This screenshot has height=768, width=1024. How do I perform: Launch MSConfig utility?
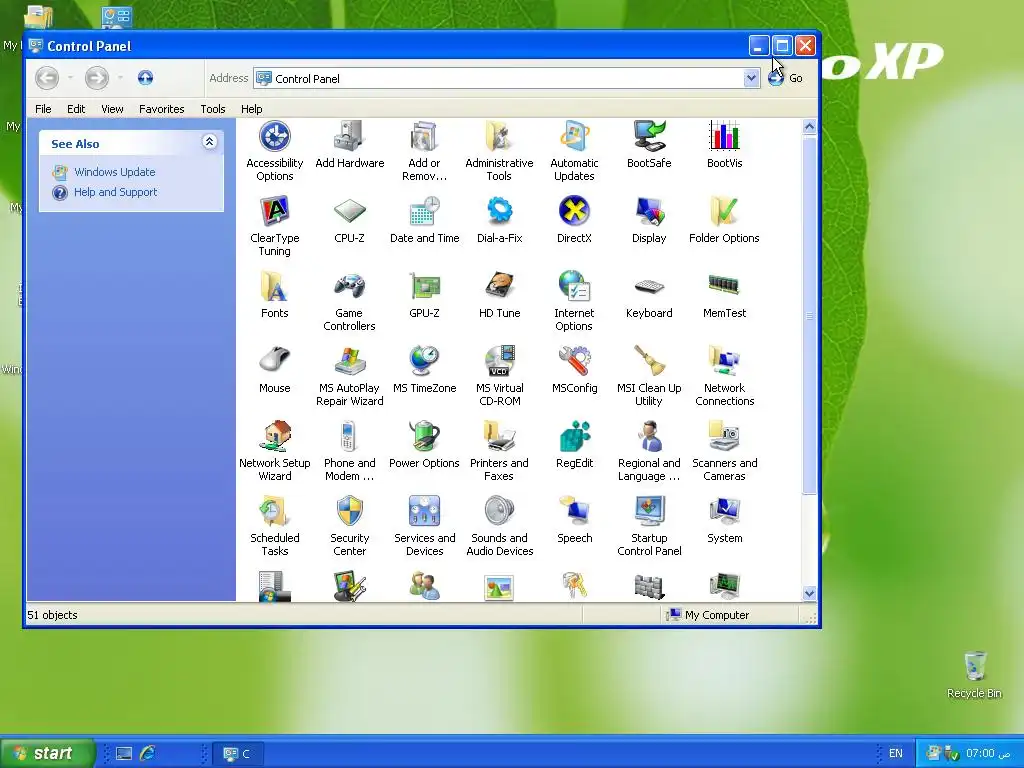(x=574, y=370)
